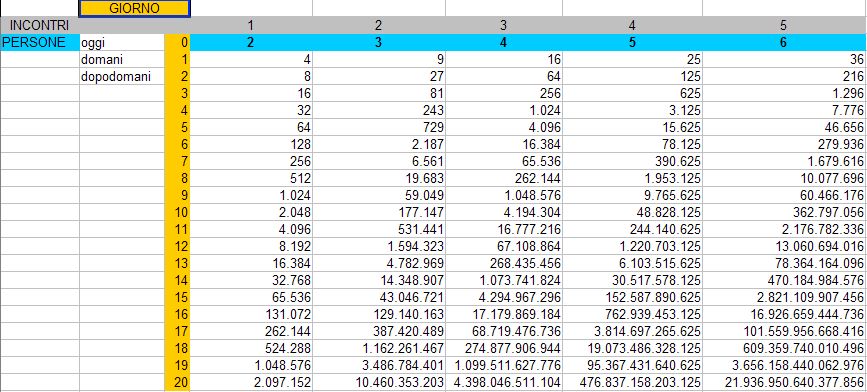The height and width of the screenshot is (392, 867).
Task: Select the cell showing 21.936.950.640.377.856
Action: [784, 382]
